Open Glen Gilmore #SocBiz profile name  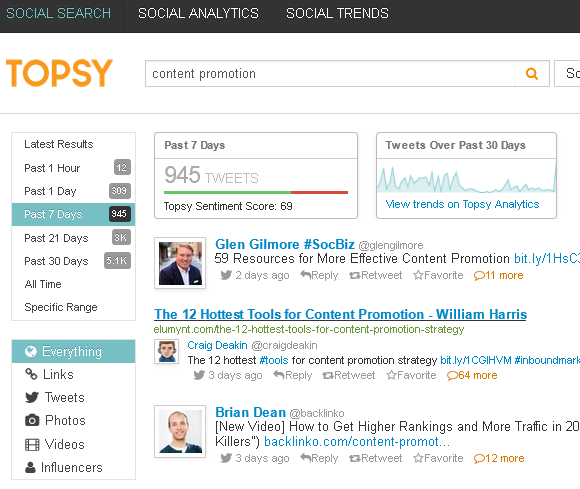pos(285,244)
